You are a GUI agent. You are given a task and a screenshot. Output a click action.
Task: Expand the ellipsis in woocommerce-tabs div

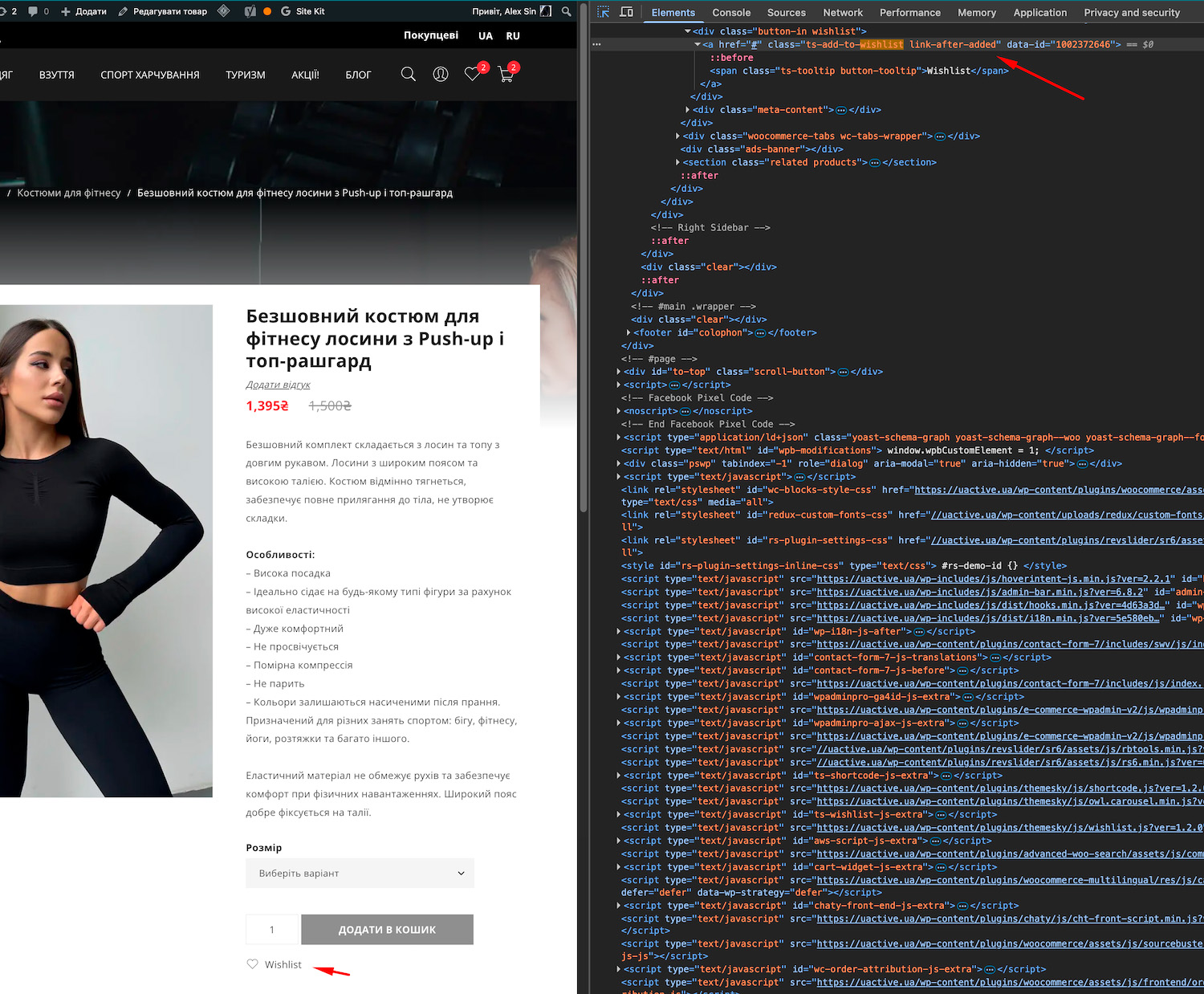[x=940, y=136]
